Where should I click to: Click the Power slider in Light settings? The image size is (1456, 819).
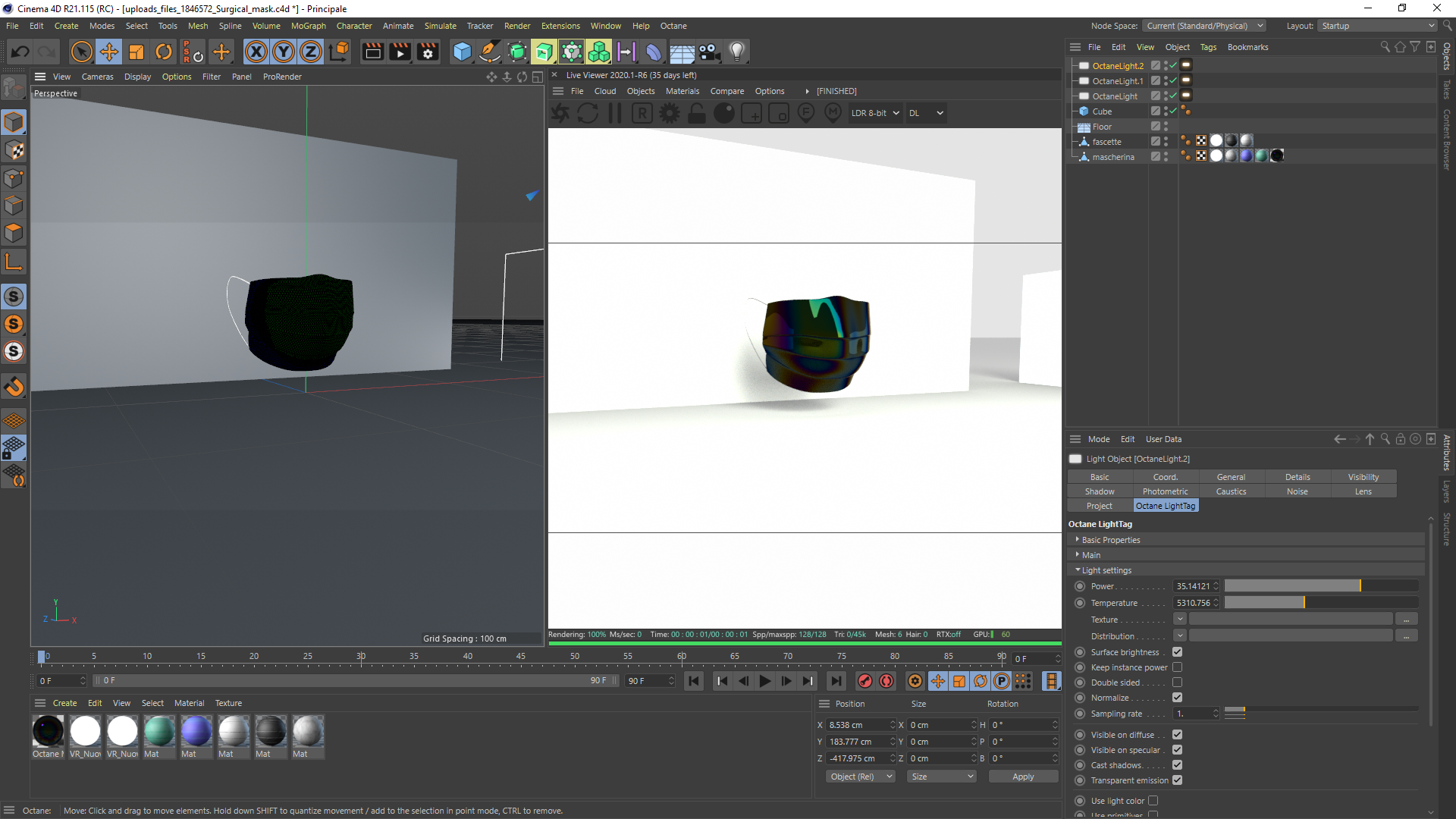coord(1320,586)
